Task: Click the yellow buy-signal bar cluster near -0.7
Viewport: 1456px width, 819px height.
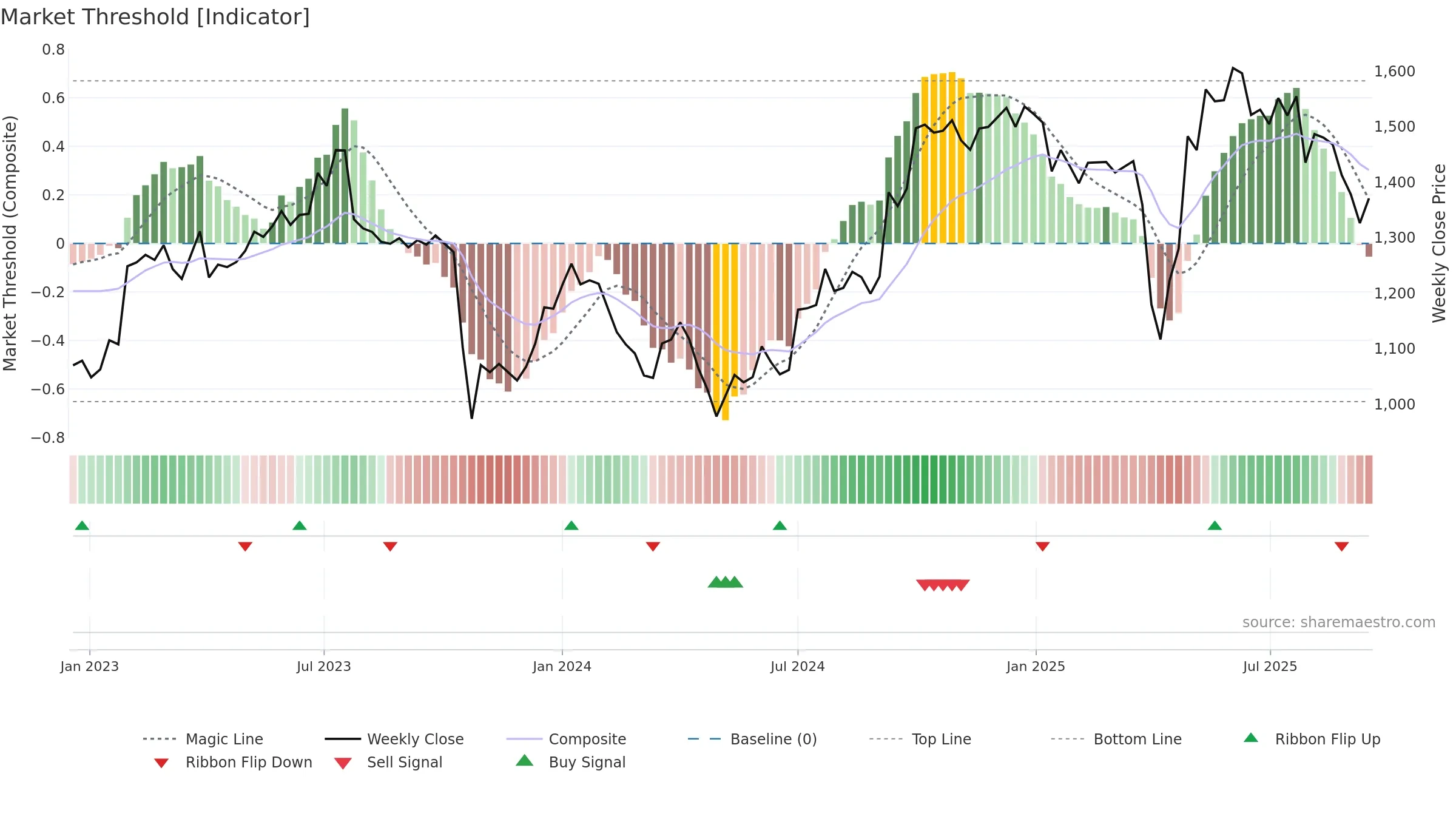Action: (x=725, y=331)
